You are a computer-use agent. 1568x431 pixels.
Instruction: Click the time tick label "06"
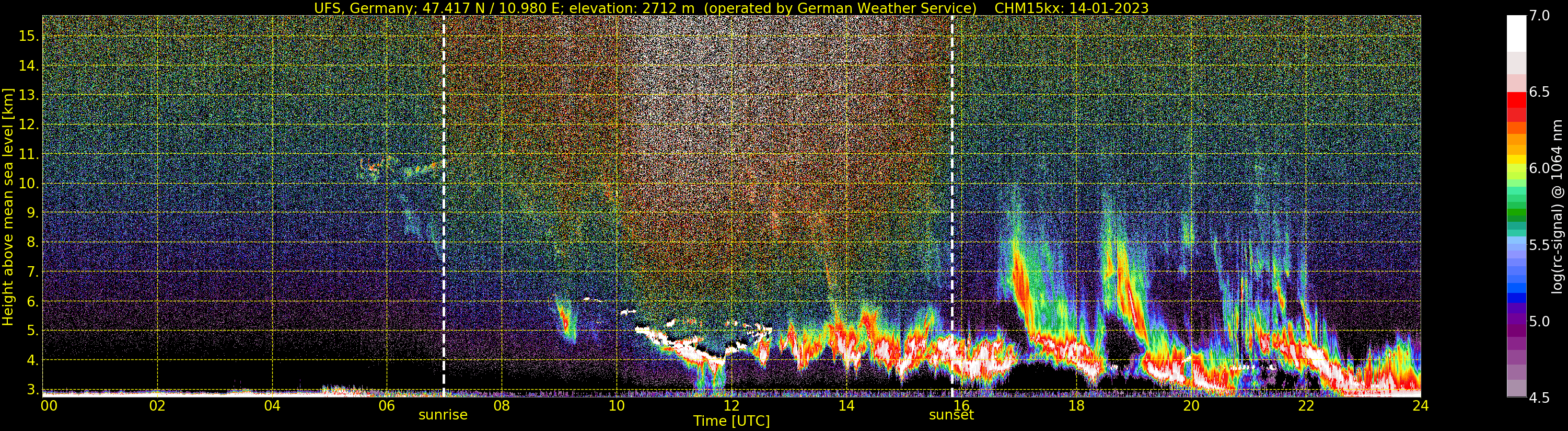coord(387,406)
